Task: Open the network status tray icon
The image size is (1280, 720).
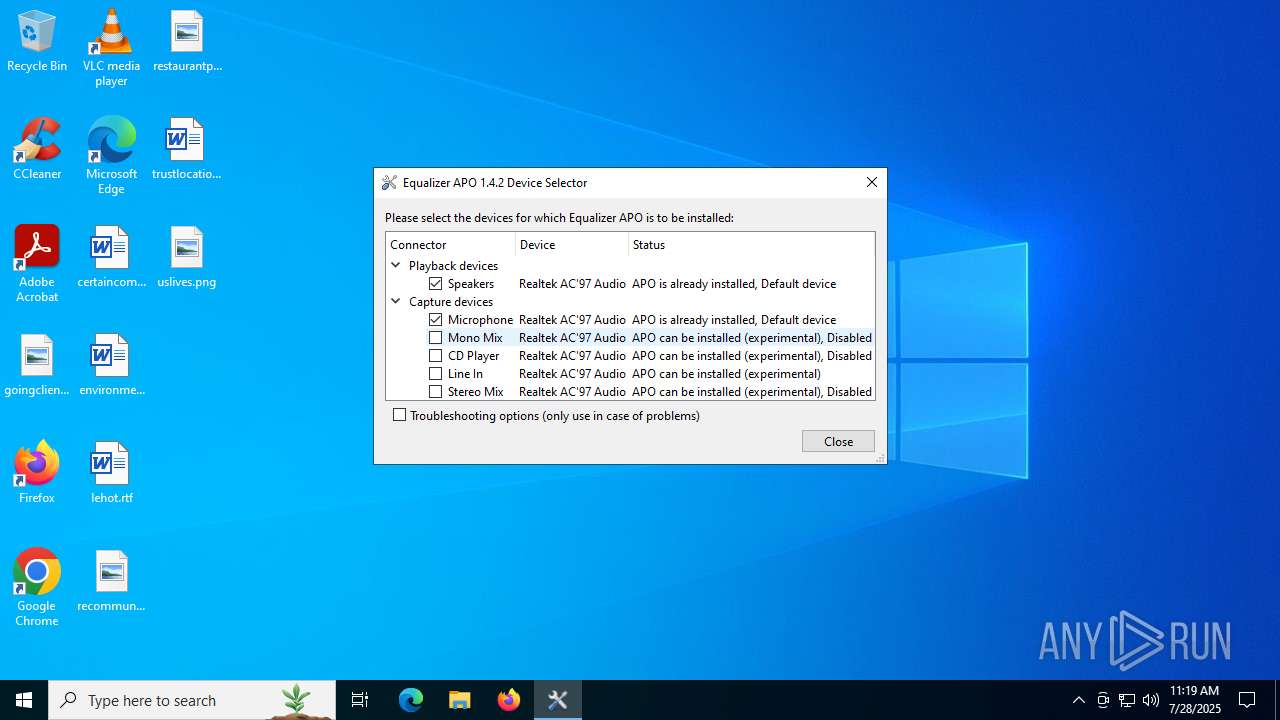Action: click(1127, 700)
